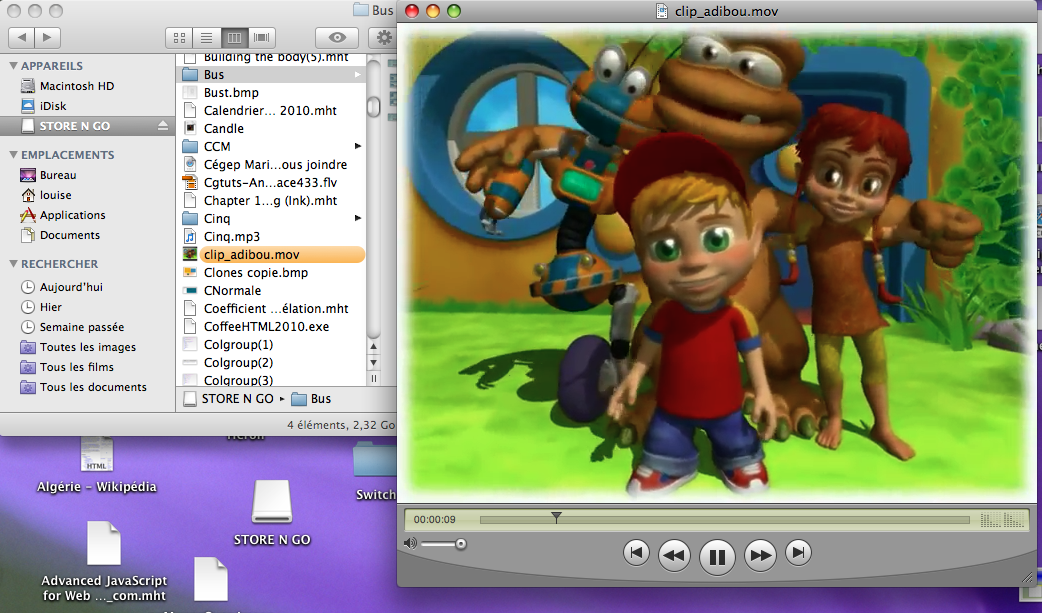Collapse the EMPLACEMENTS sidebar section
This screenshot has height=613, width=1042.
[13, 155]
